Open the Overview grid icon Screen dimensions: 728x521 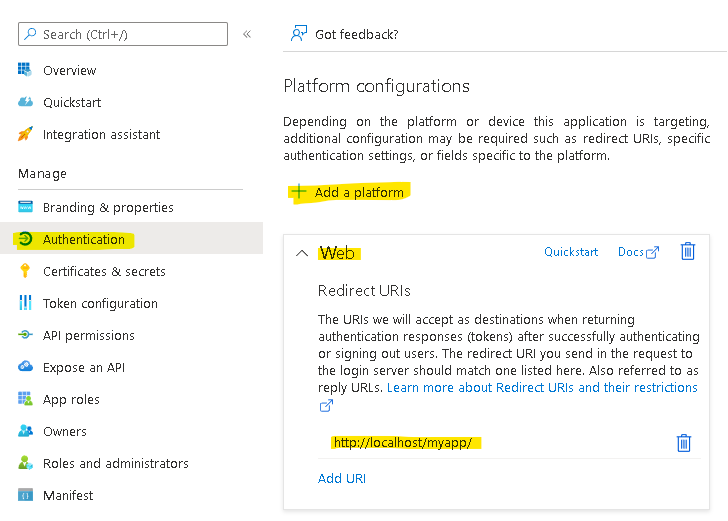point(25,70)
